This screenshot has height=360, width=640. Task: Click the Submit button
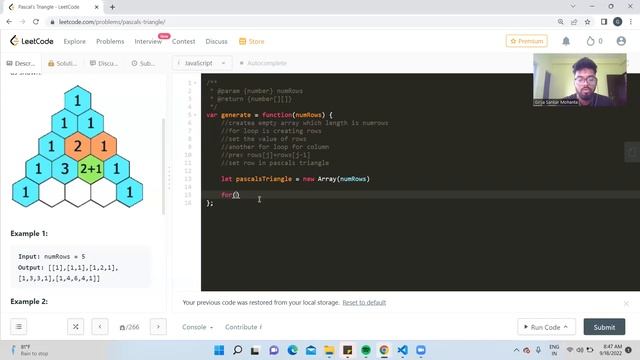click(604, 327)
